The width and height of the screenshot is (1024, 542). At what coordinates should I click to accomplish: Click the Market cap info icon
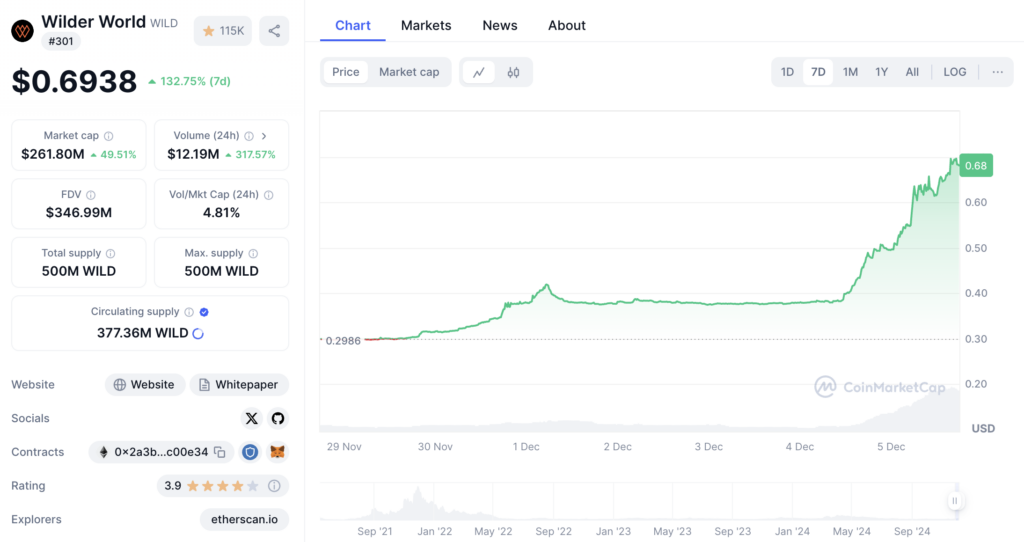(x=108, y=136)
